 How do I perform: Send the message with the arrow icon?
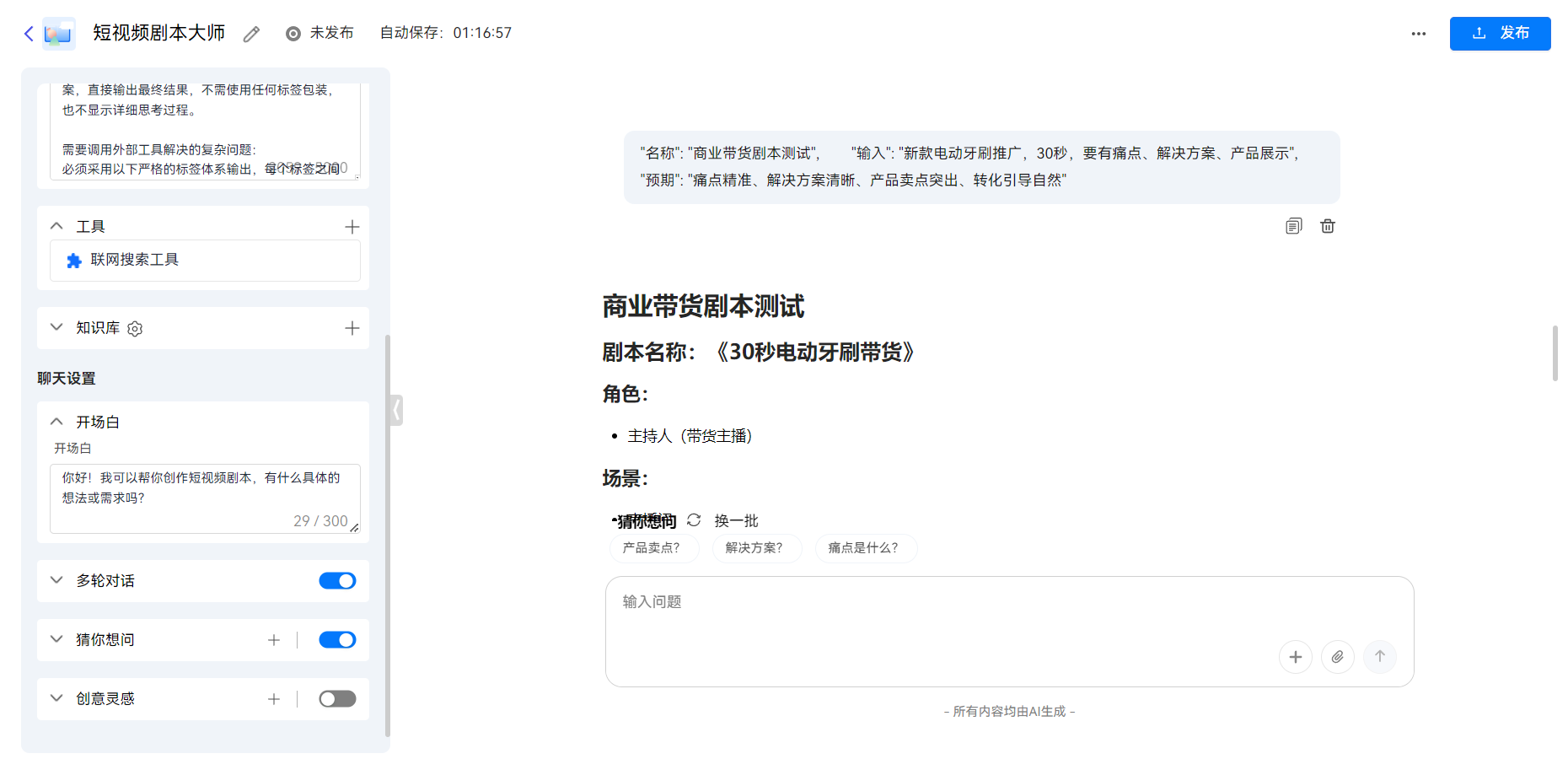click(1380, 657)
